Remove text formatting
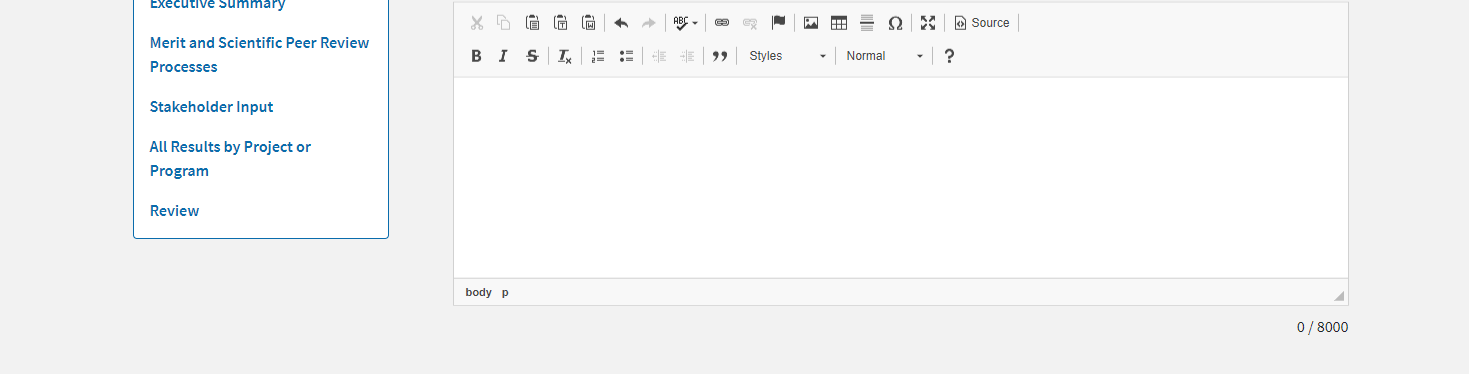 565,56
